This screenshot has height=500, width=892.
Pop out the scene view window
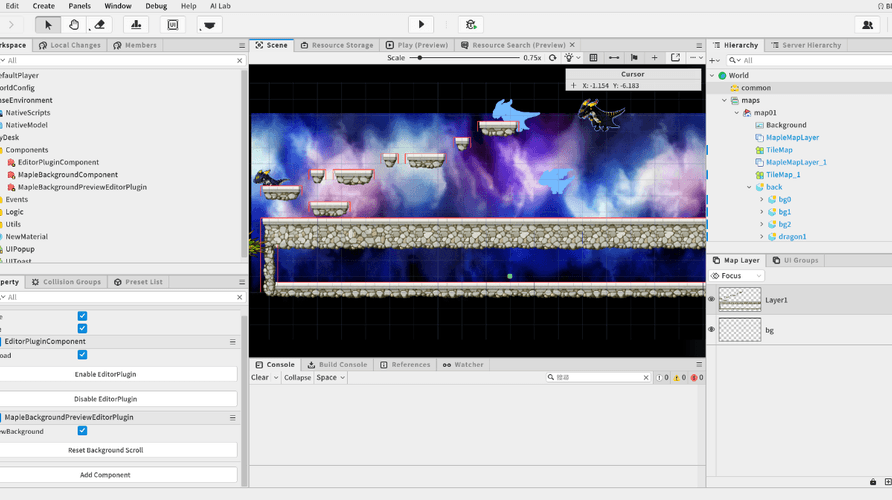click(675, 57)
